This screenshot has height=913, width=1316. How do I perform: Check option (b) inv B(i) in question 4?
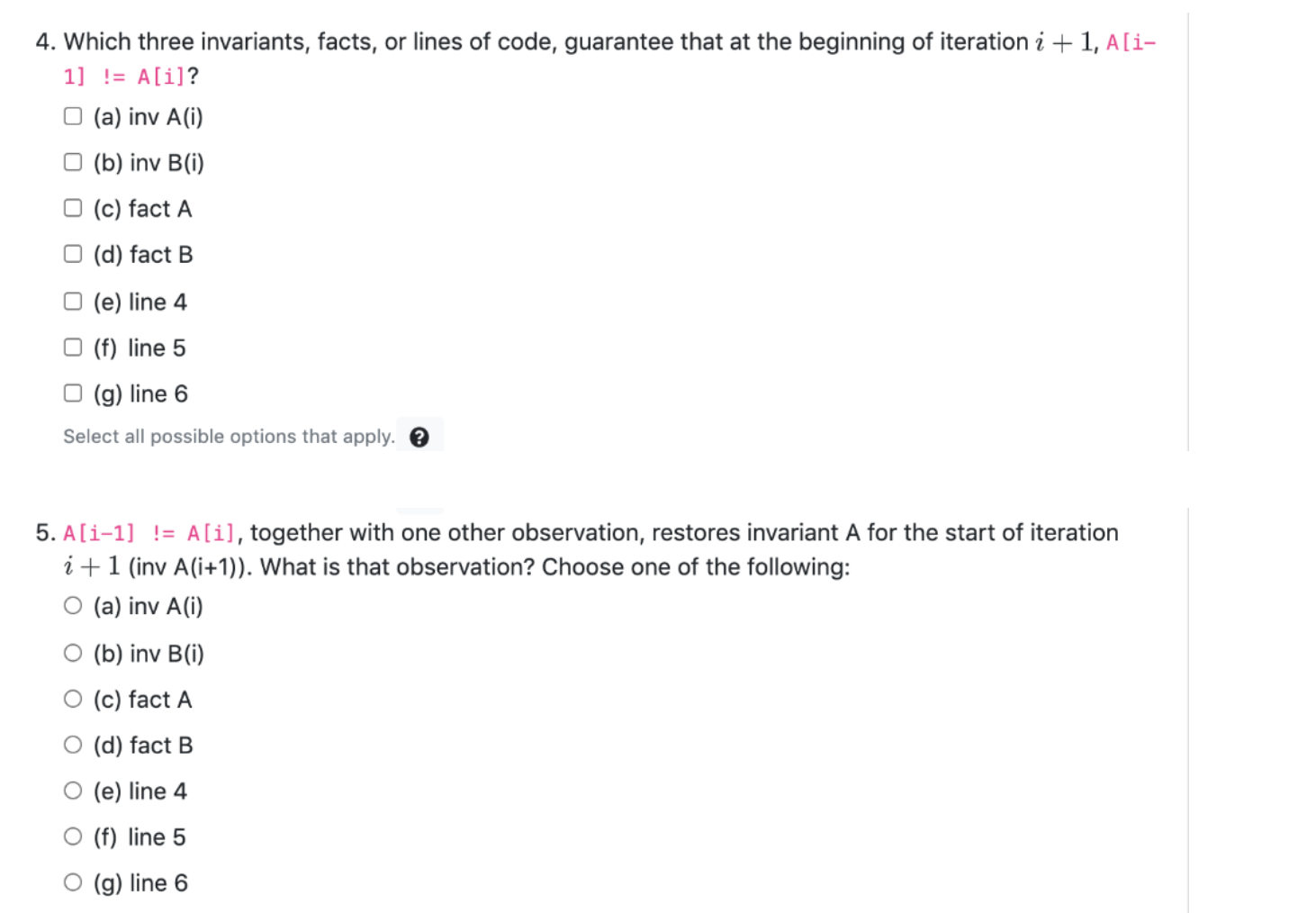(x=72, y=161)
